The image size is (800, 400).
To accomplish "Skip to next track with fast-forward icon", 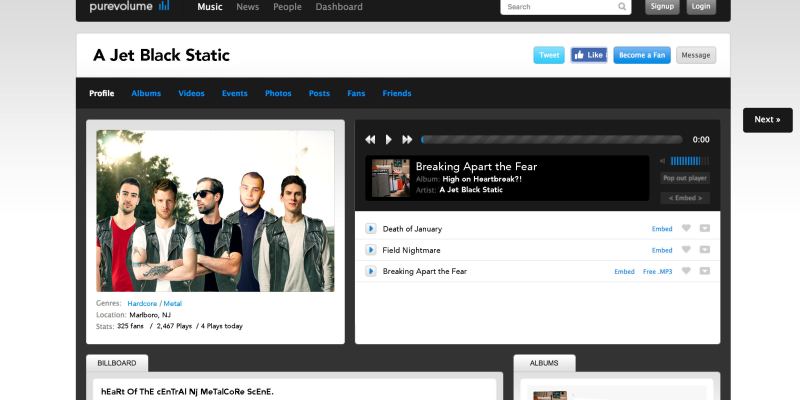I will pyautogui.click(x=407, y=140).
